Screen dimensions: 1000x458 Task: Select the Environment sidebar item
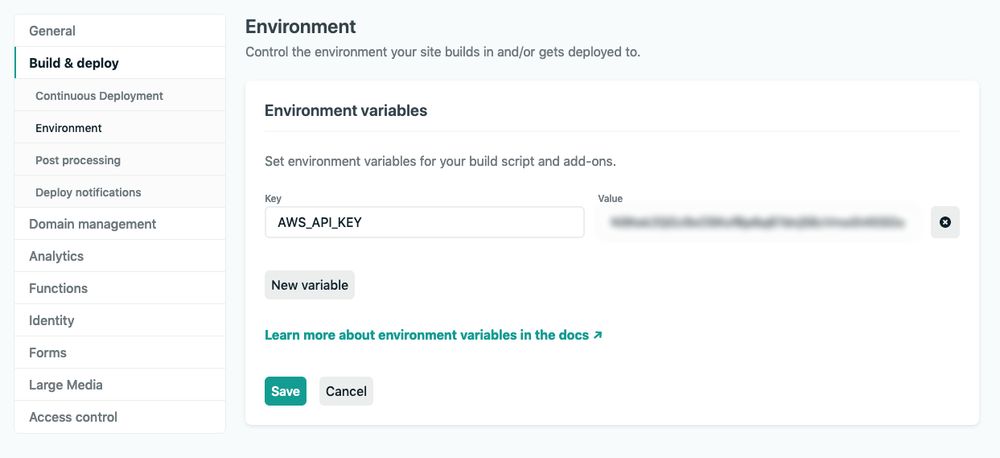pos(68,128)
